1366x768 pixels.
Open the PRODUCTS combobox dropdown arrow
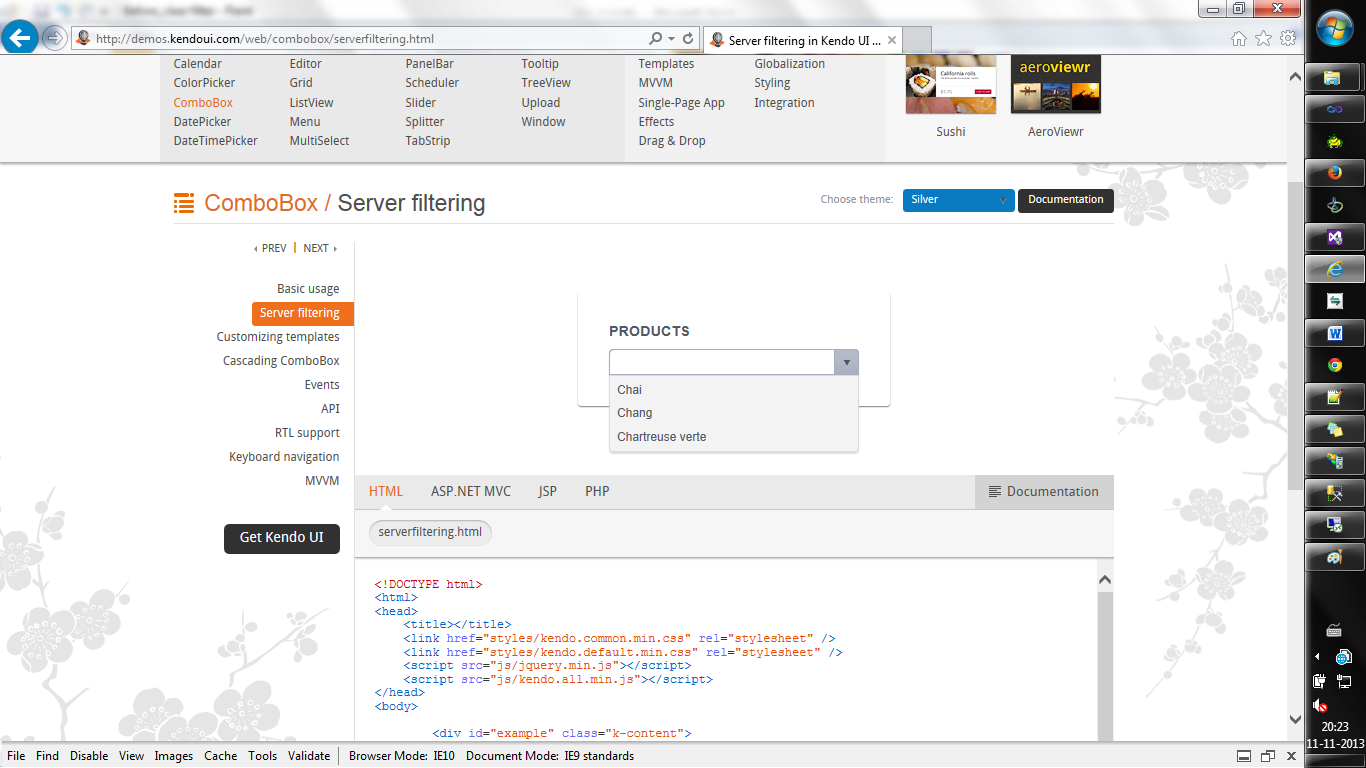(846, 362)
